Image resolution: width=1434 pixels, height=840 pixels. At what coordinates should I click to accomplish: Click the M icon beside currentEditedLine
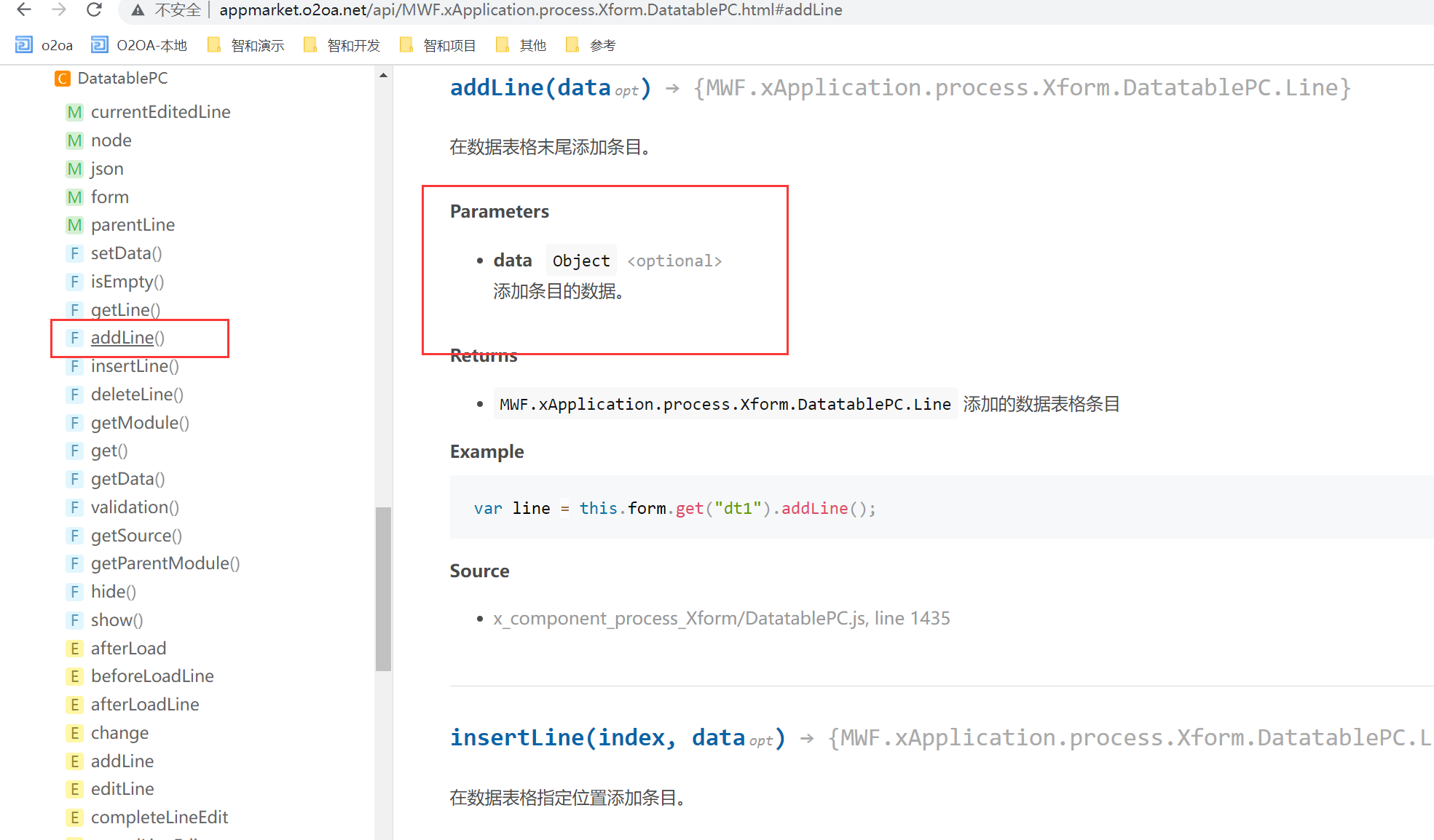coord(74,112)
